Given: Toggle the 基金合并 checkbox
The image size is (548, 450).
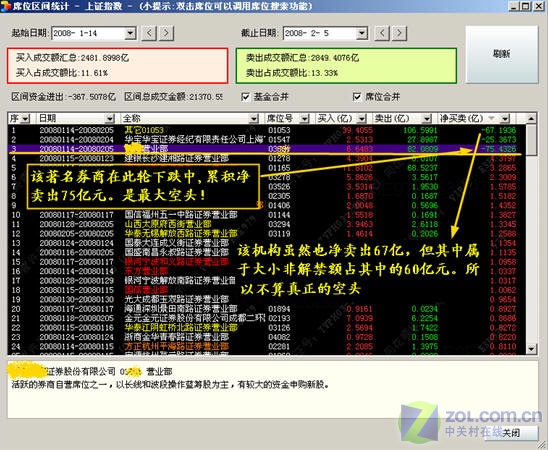Looking at the screenshot, I should [x=245, y=97].
